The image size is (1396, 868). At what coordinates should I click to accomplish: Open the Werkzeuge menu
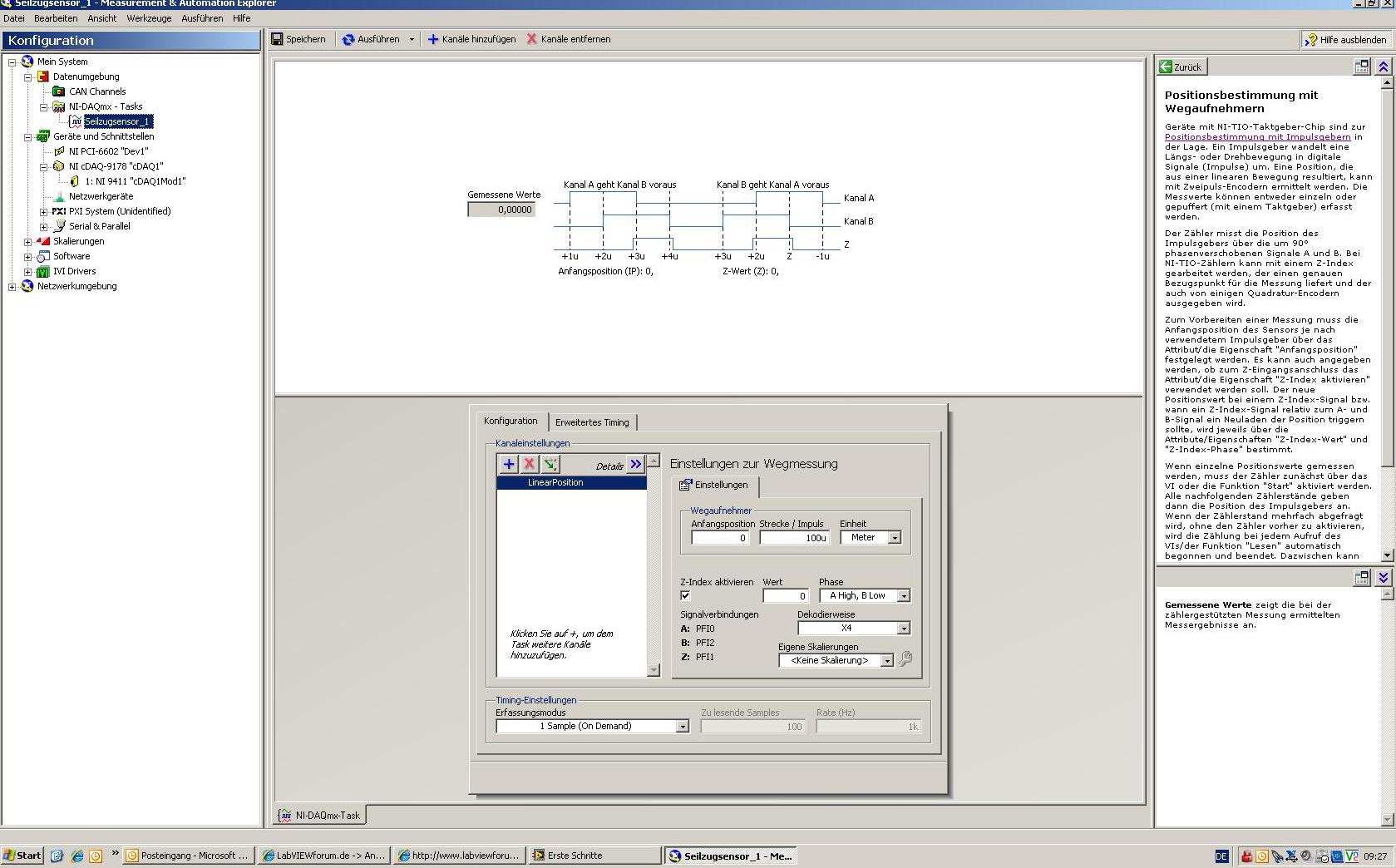coord(149,18)
